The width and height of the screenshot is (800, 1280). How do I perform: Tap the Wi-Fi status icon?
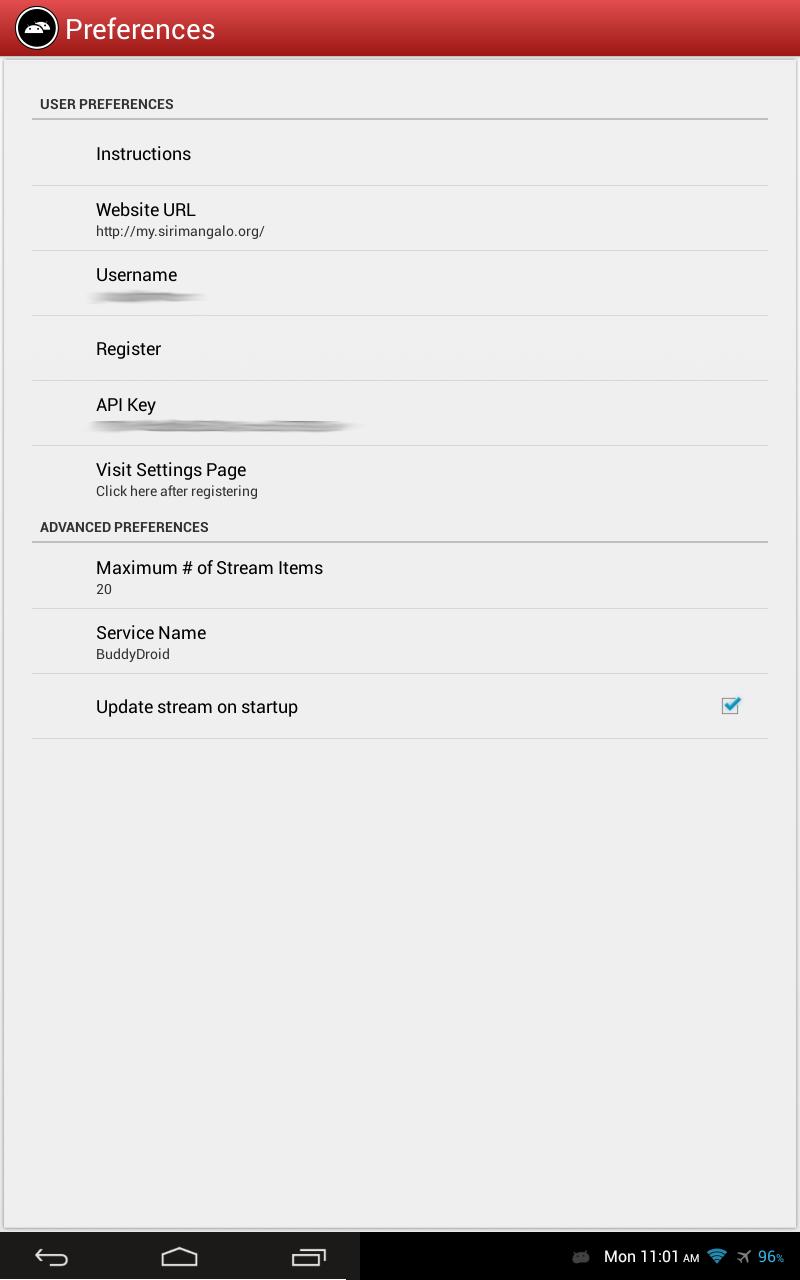717,1256
